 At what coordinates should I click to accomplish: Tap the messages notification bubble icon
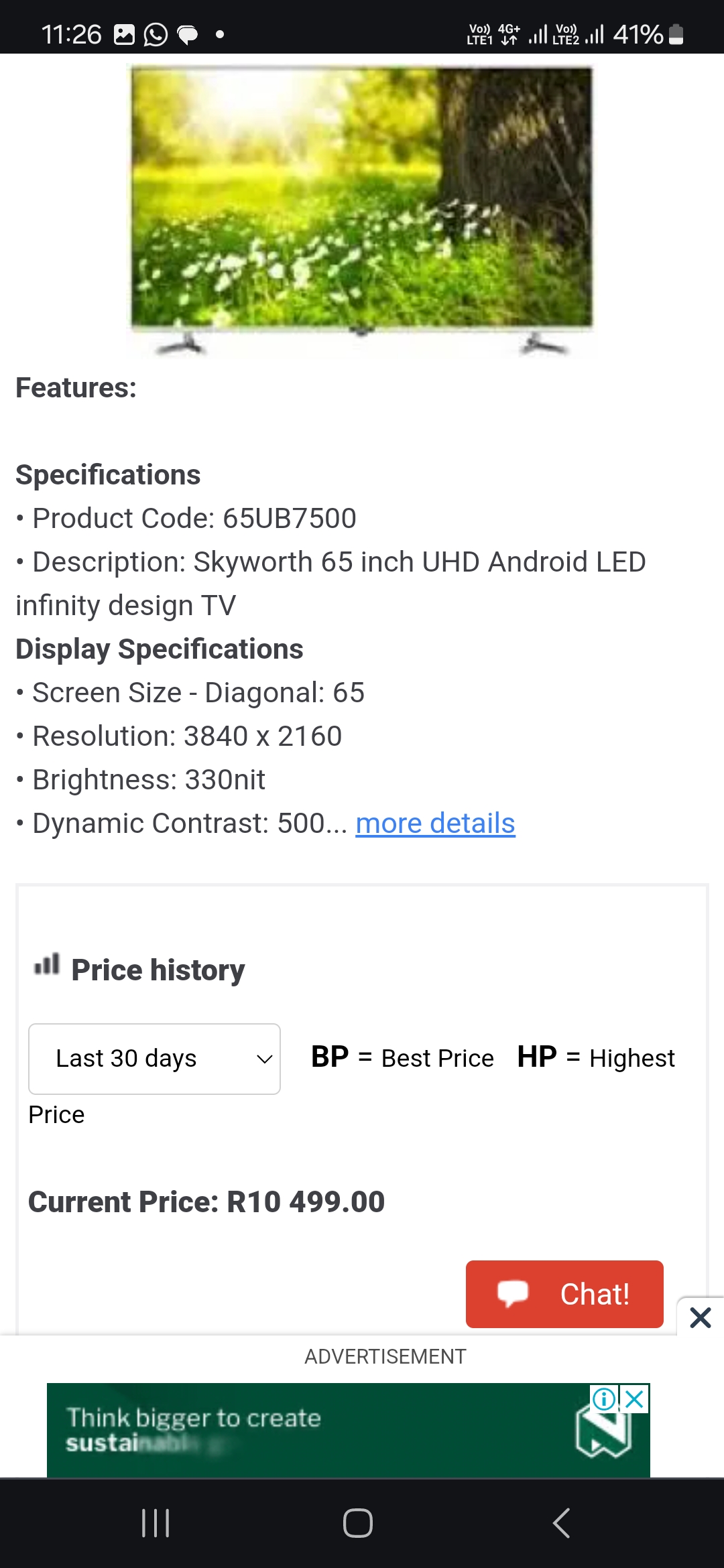(188, 34)
